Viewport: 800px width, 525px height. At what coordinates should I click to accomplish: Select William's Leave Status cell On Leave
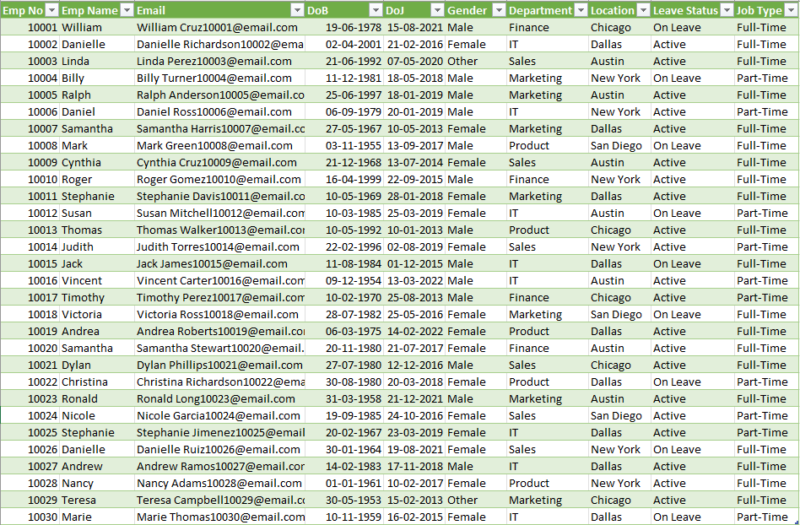(693, 28)
